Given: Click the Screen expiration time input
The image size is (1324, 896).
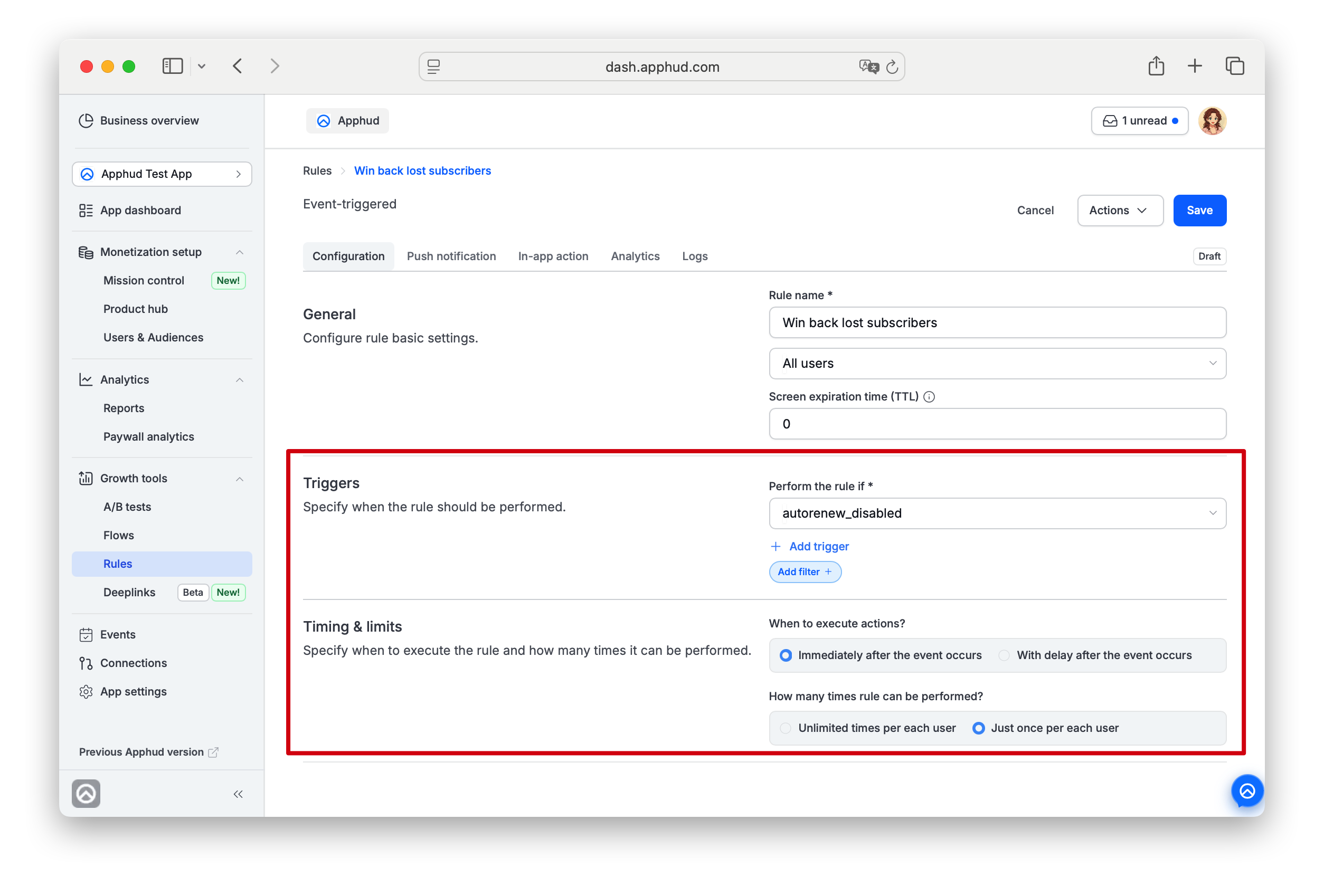Looking at the screenshot, I should point(997,424).
